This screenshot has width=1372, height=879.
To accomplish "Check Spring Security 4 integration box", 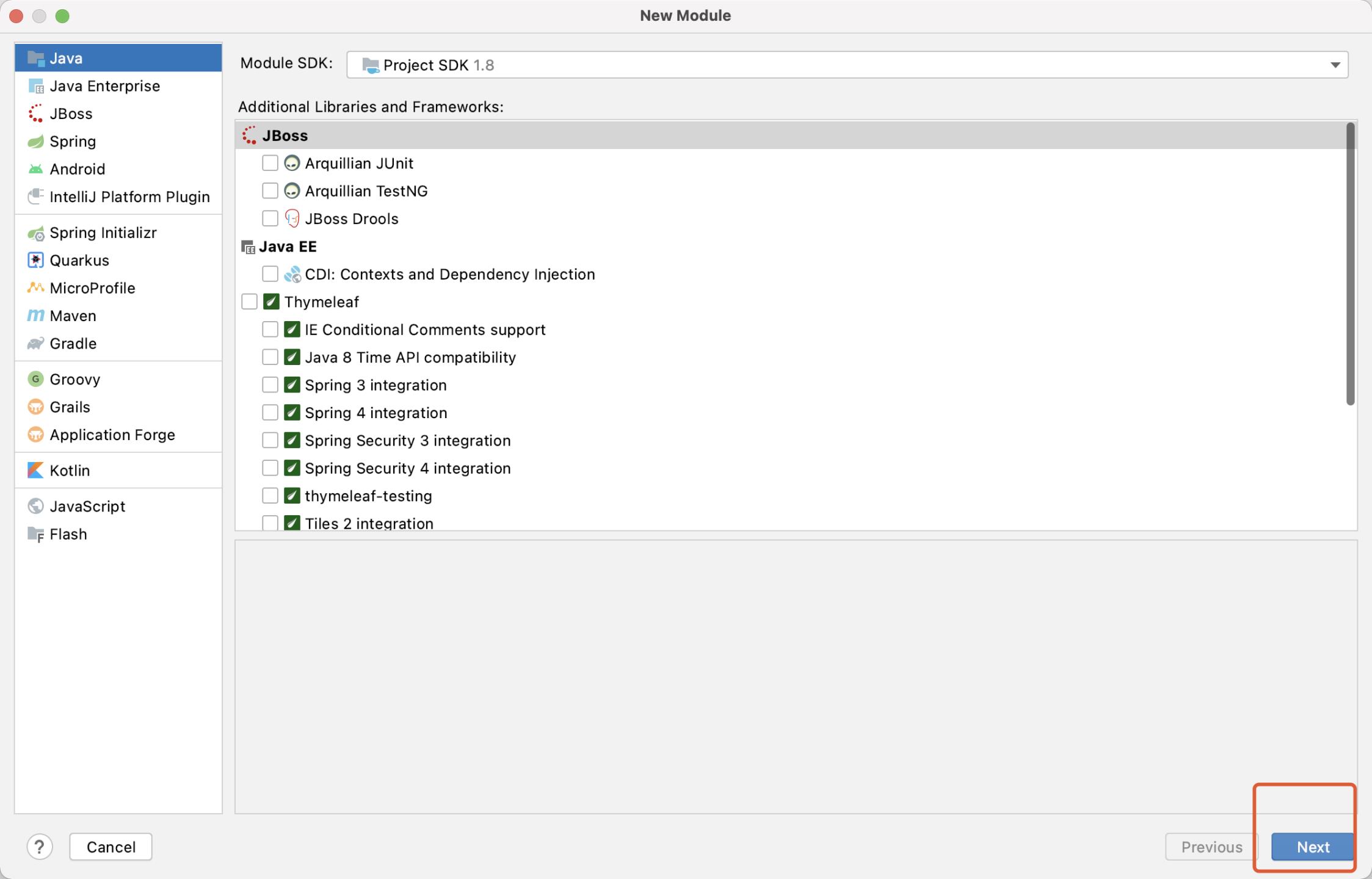I will coord(270,468).
